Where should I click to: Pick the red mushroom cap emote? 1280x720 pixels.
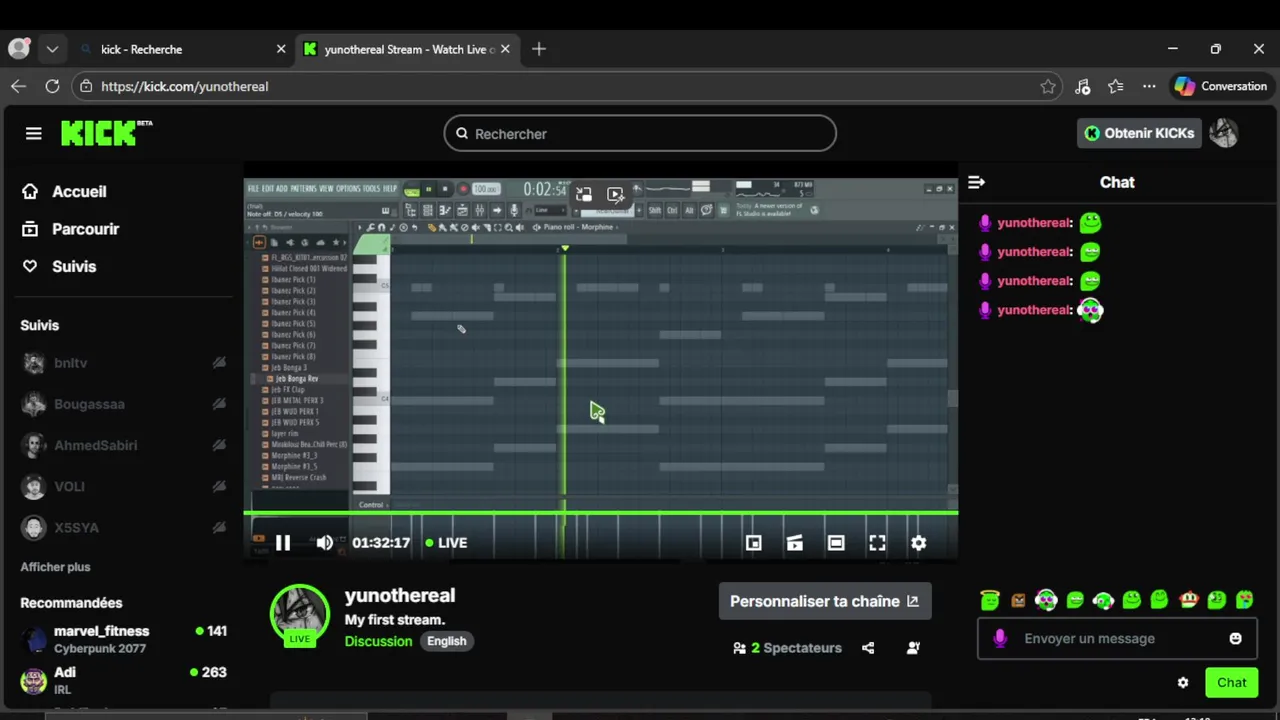pyautogui.click(x=1189, y=600)
